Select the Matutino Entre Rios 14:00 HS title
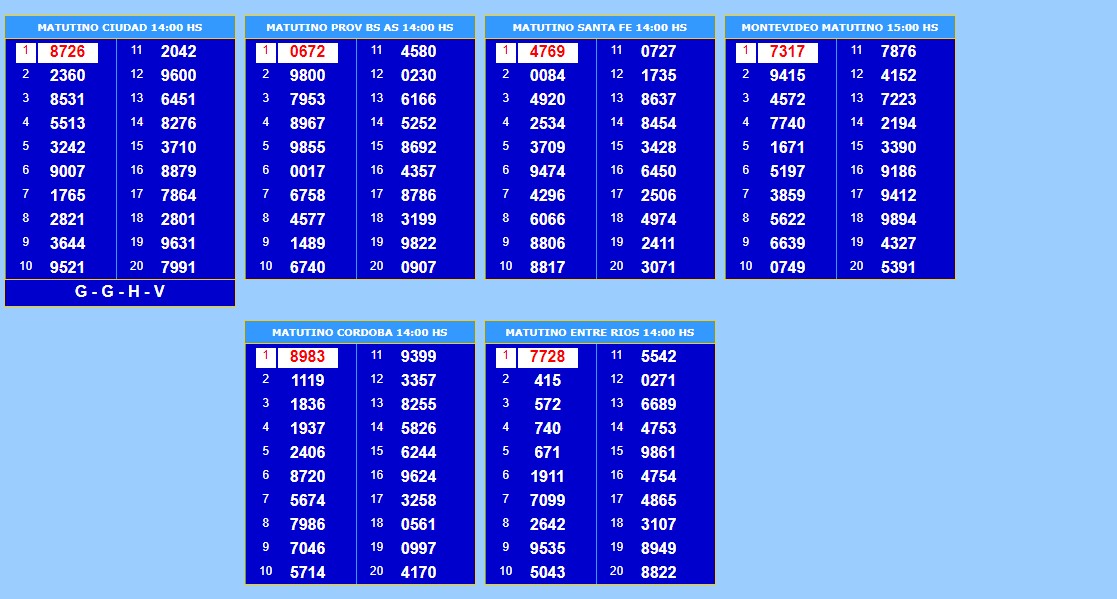Screen dimensions: 1117x599 pos(599,332)
